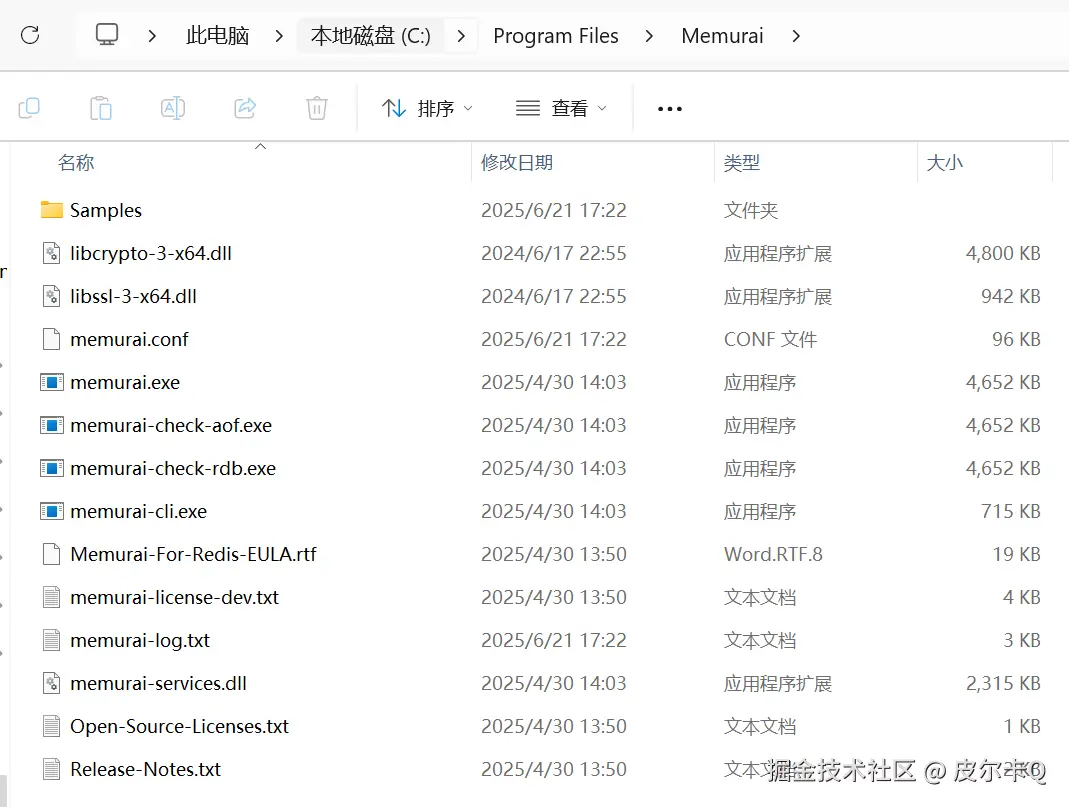Open the 排序 sort dropdown

click(427, 108)
